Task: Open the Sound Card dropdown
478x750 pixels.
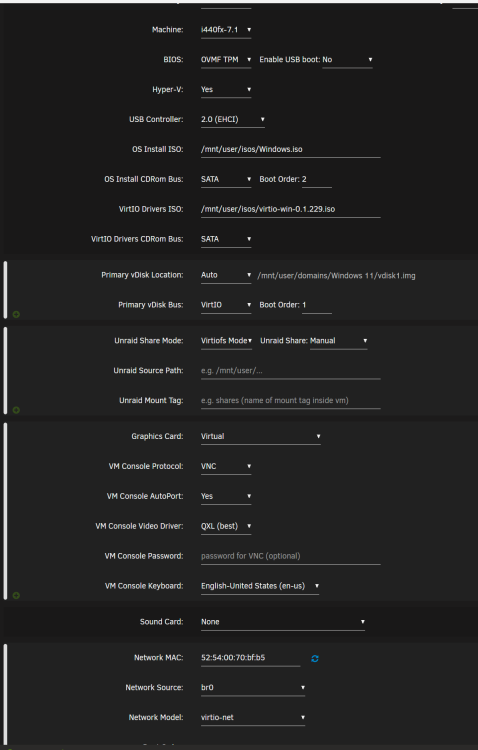Action: pos(283,622)
